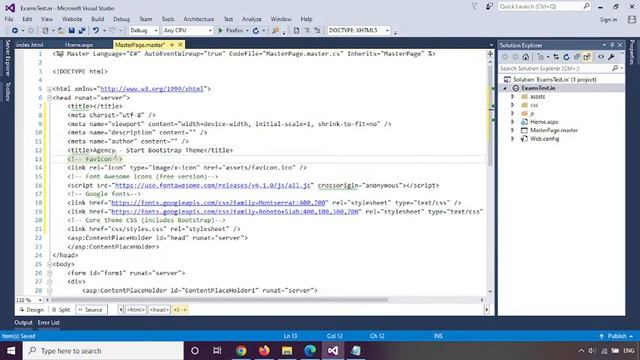Click the Windows Start button
This screenshot has height=360, width=640.
pyautogui.click(x=11, y=351)
